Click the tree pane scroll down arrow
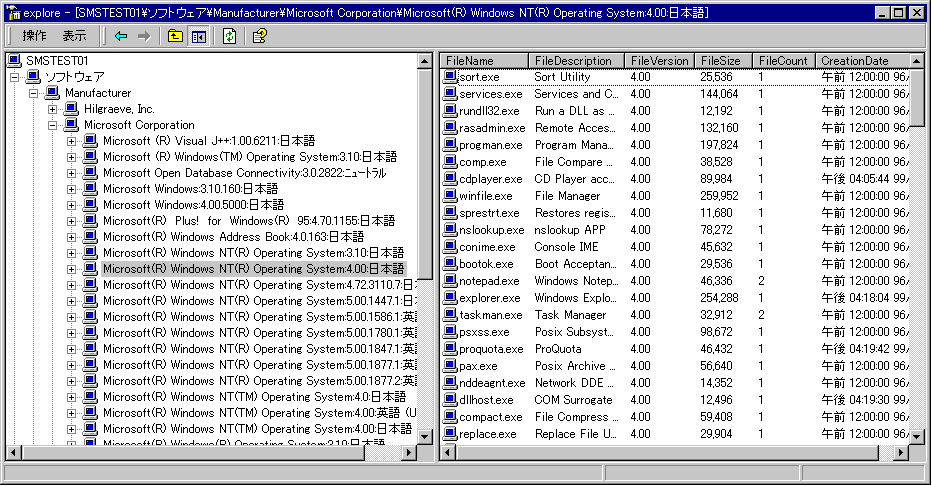 pyautogui.click(x=424, y=437)
